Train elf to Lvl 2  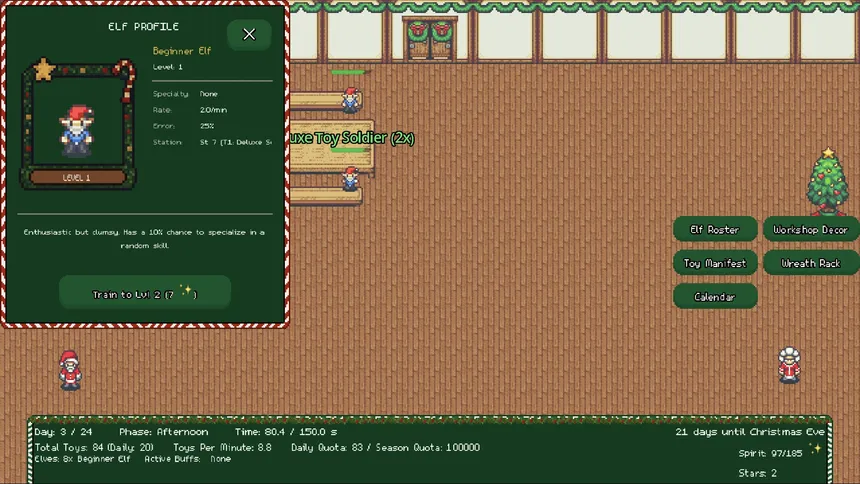(145, 294)
